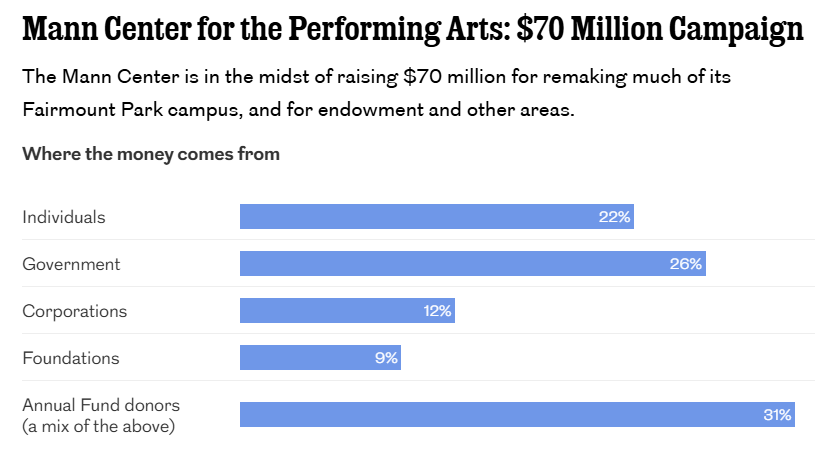Click the 22% value on the Individuals bar
The width and height of the screenshot is (831, 462).
click(614, 217)
